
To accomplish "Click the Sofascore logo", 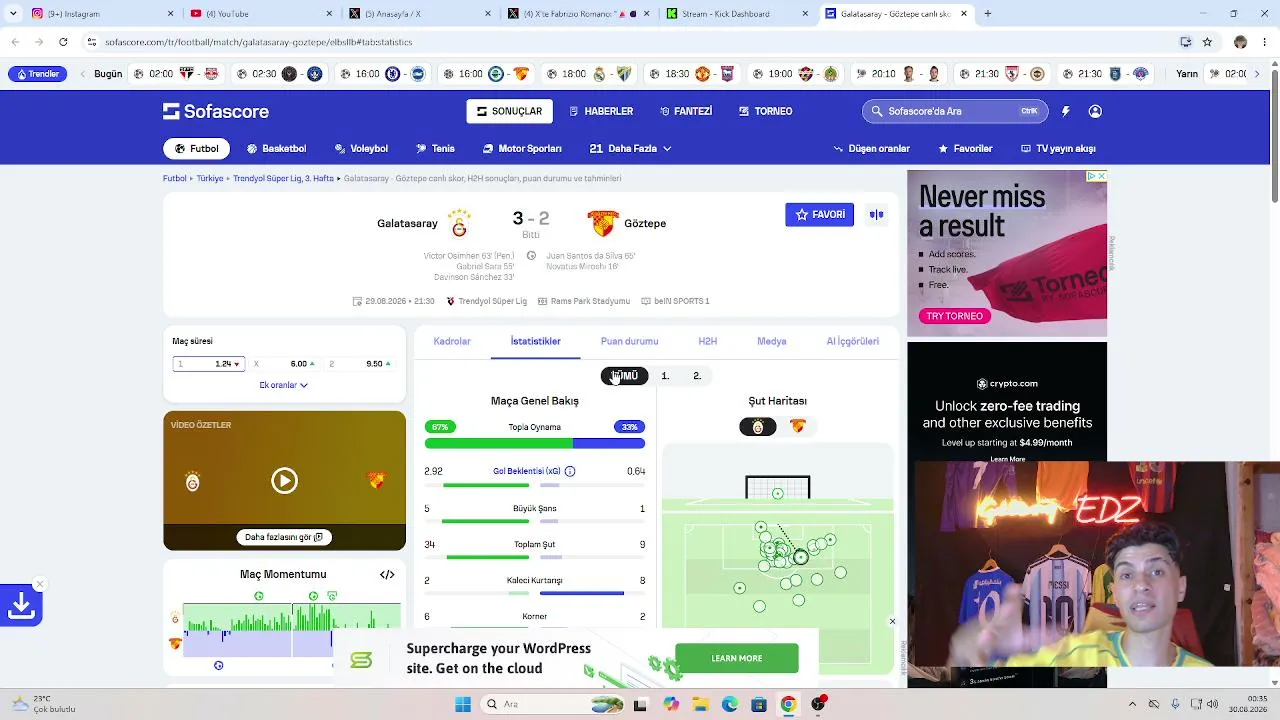I will click(x=216, y=111).
